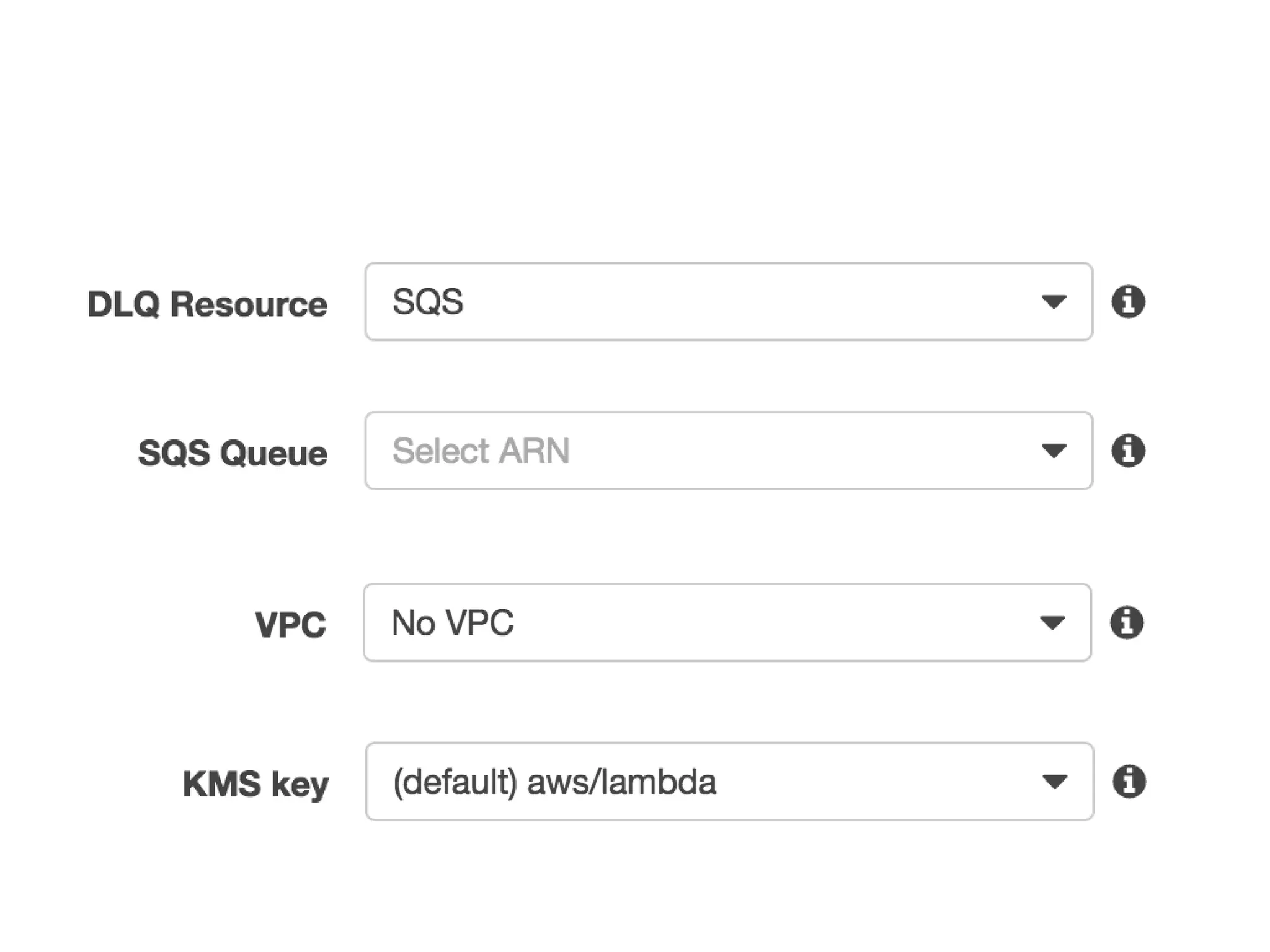Expand the SQS Queue caret arrow
Screen dimensions: 1270x952
point(1054,451)
